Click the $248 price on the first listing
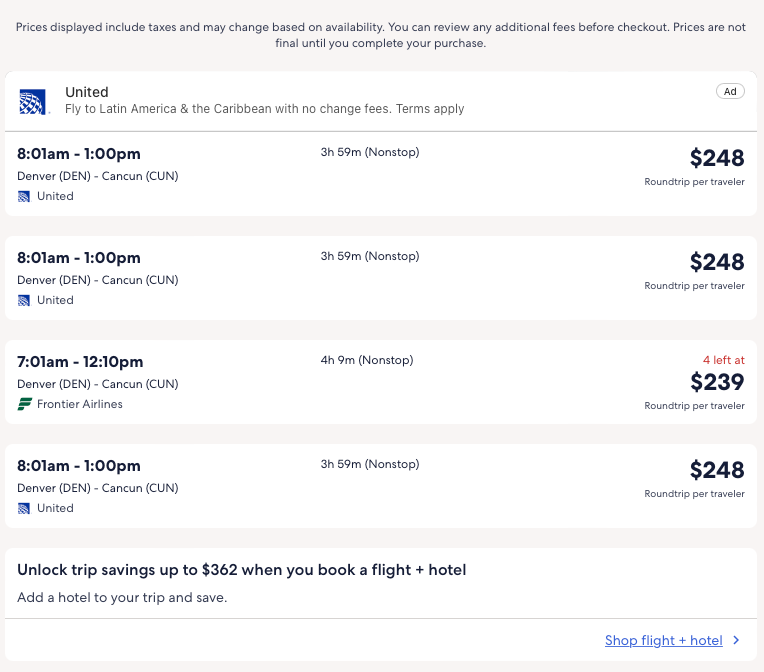Image resolution: width=764 pixels, height=672 pixels. pyautogui.click(x=717, y=158)
